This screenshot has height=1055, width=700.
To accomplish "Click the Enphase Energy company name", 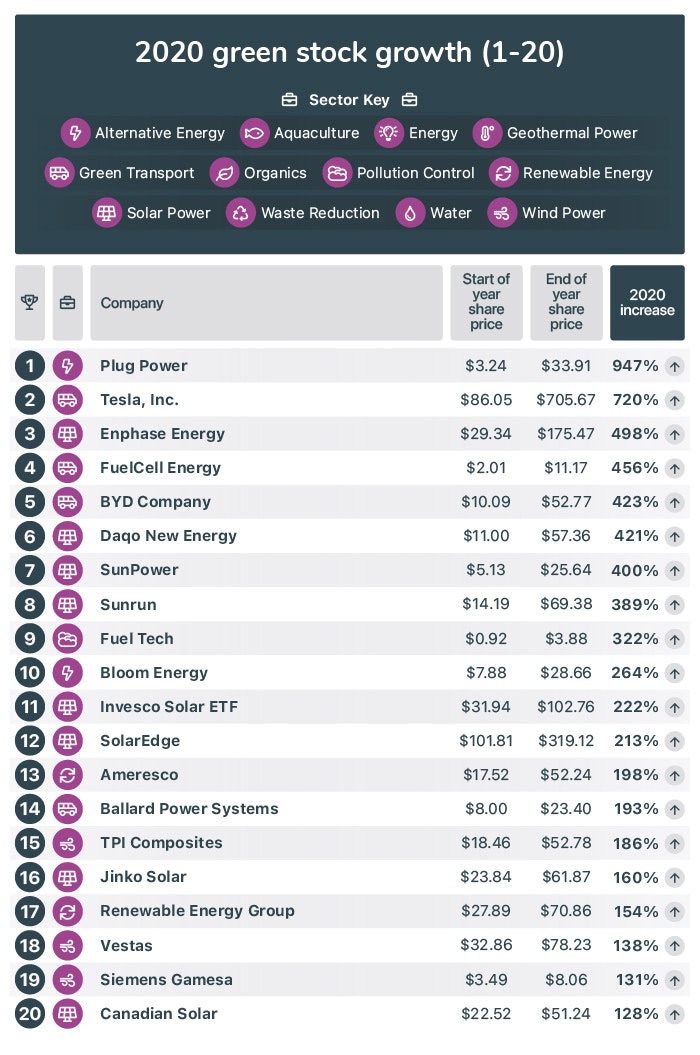I will (x=162, y=434).
